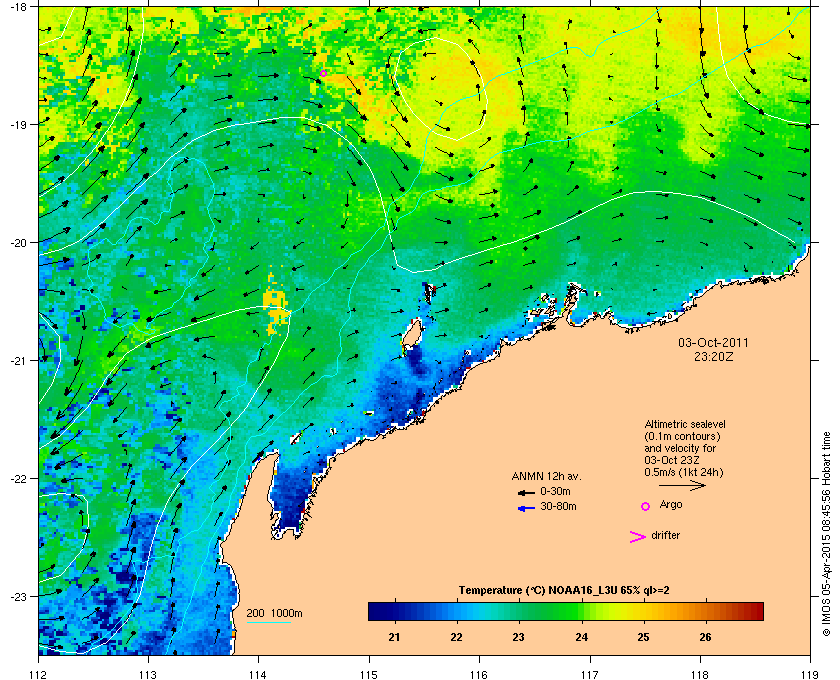Screen dimensions: 840x680
Task: Click the small yellow warm patch near 114E 20.7S
Action: [x=275, y=304]
